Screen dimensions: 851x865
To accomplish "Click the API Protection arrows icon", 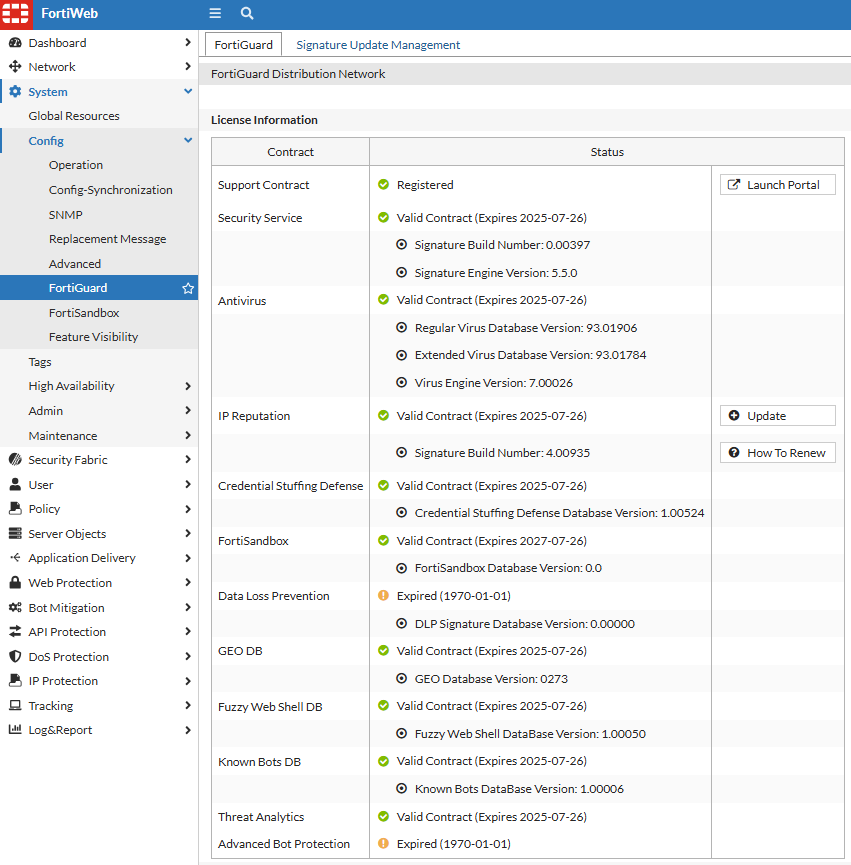I will click(x=15, y=632).
